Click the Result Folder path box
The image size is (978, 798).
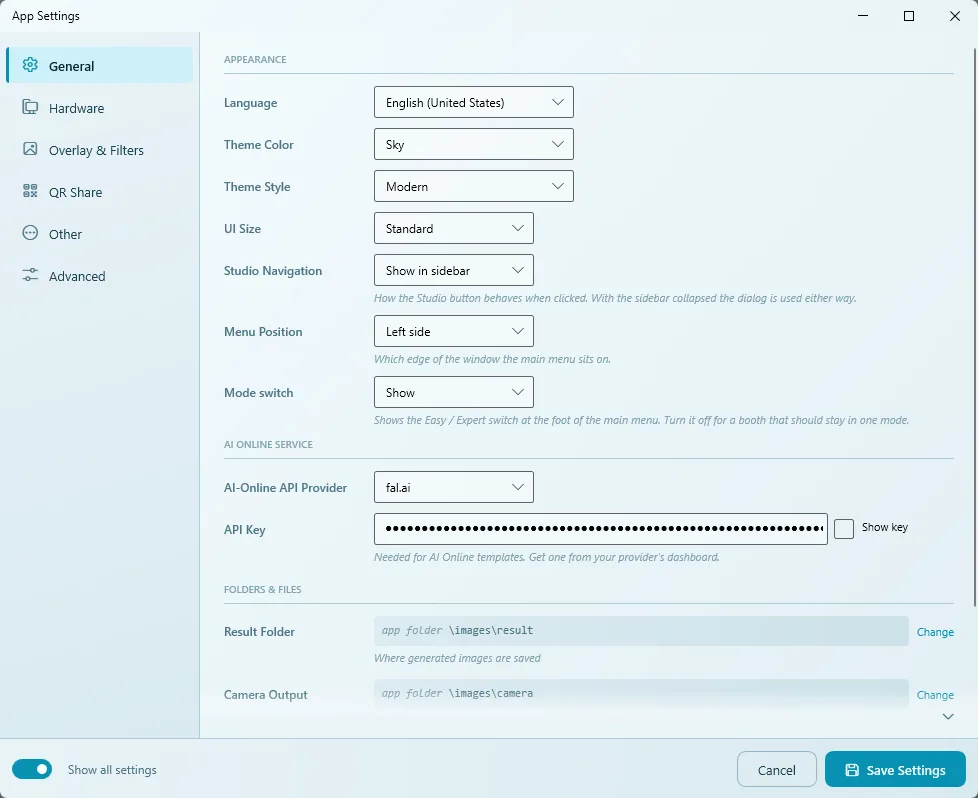pos(641,631)
